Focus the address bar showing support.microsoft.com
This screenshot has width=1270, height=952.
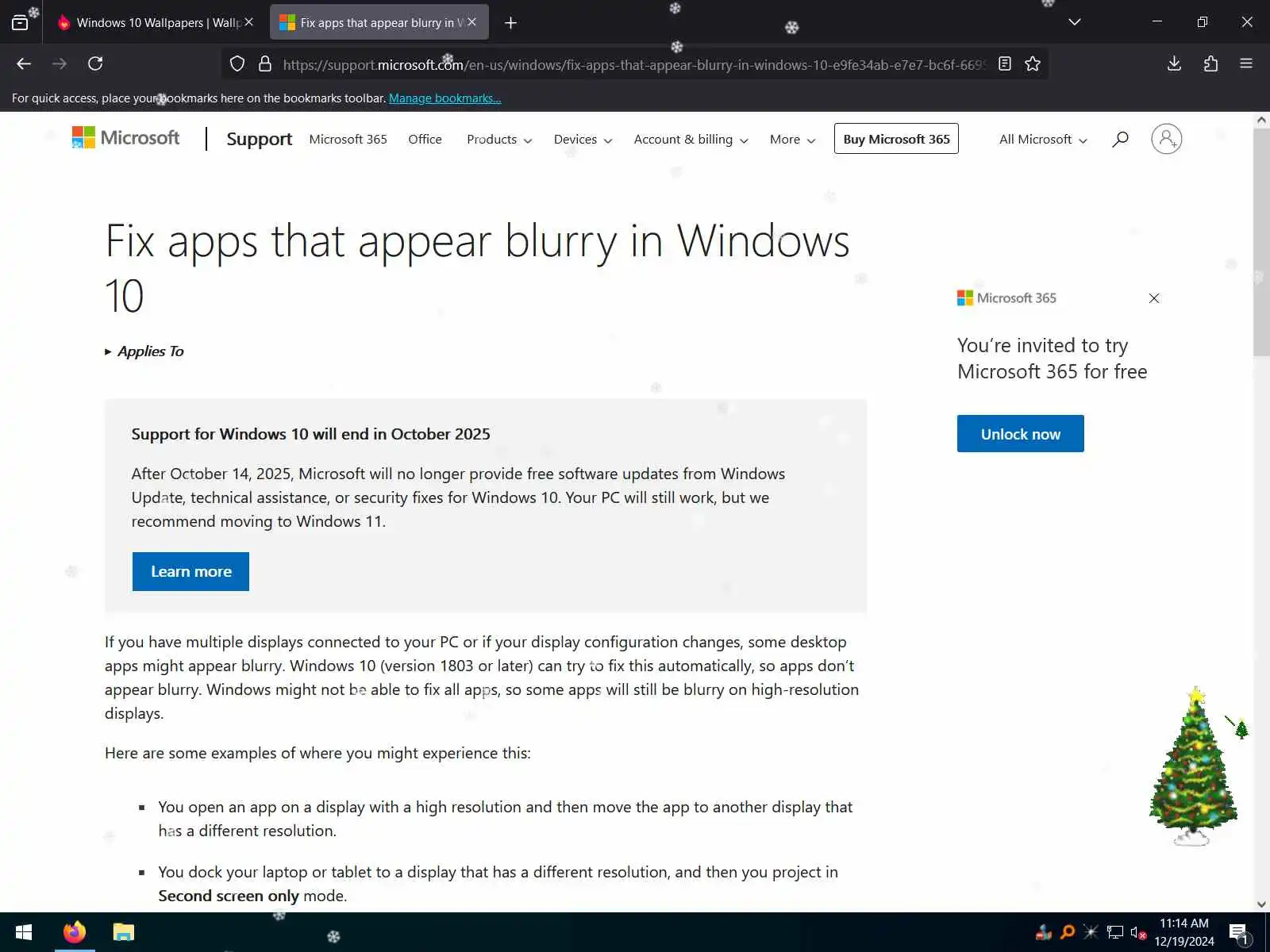[633, 64]
